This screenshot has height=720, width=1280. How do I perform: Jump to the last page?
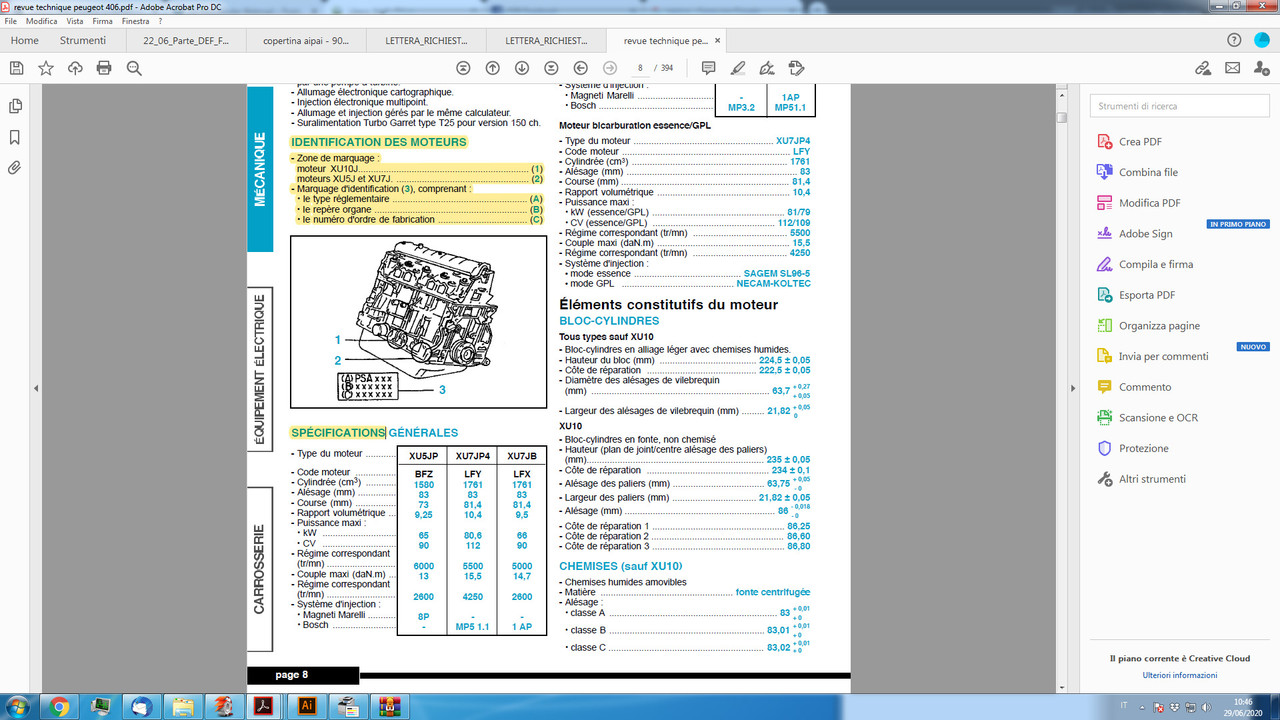click(x=551, y=68)
